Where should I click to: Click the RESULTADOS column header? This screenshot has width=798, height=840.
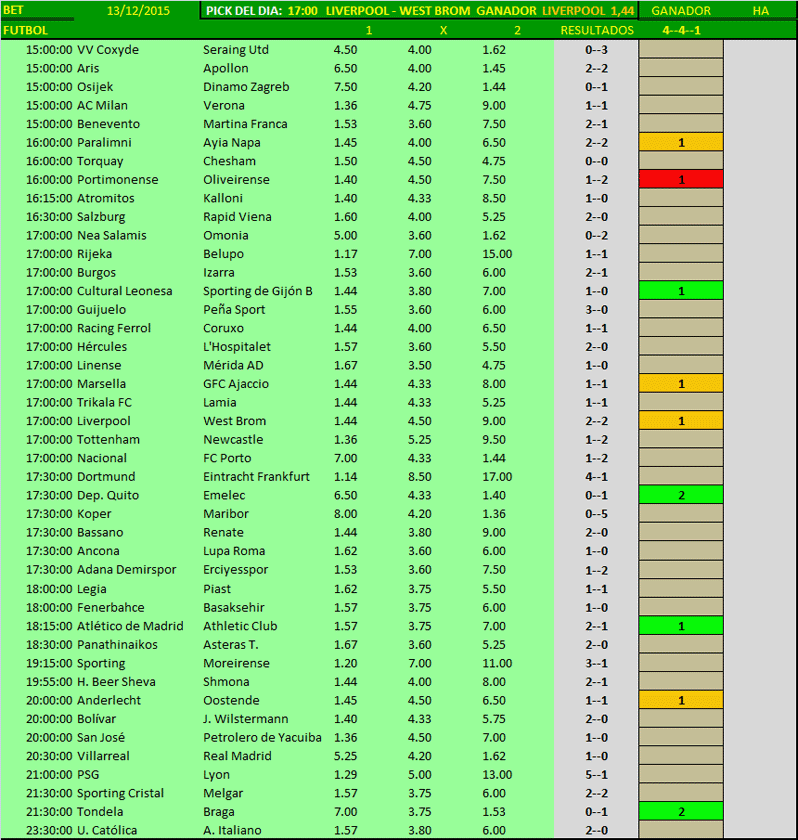(597, 31)
